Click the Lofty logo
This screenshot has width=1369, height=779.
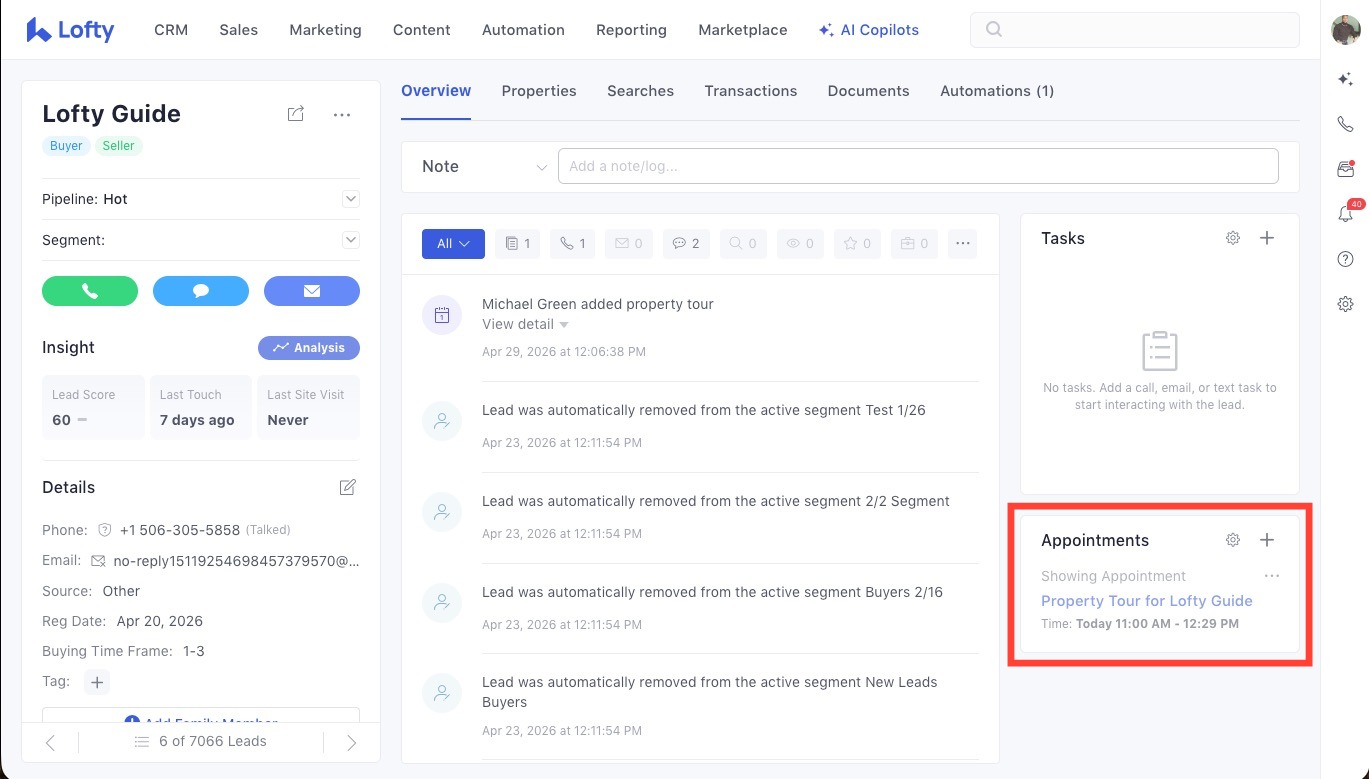click(70, 30)
